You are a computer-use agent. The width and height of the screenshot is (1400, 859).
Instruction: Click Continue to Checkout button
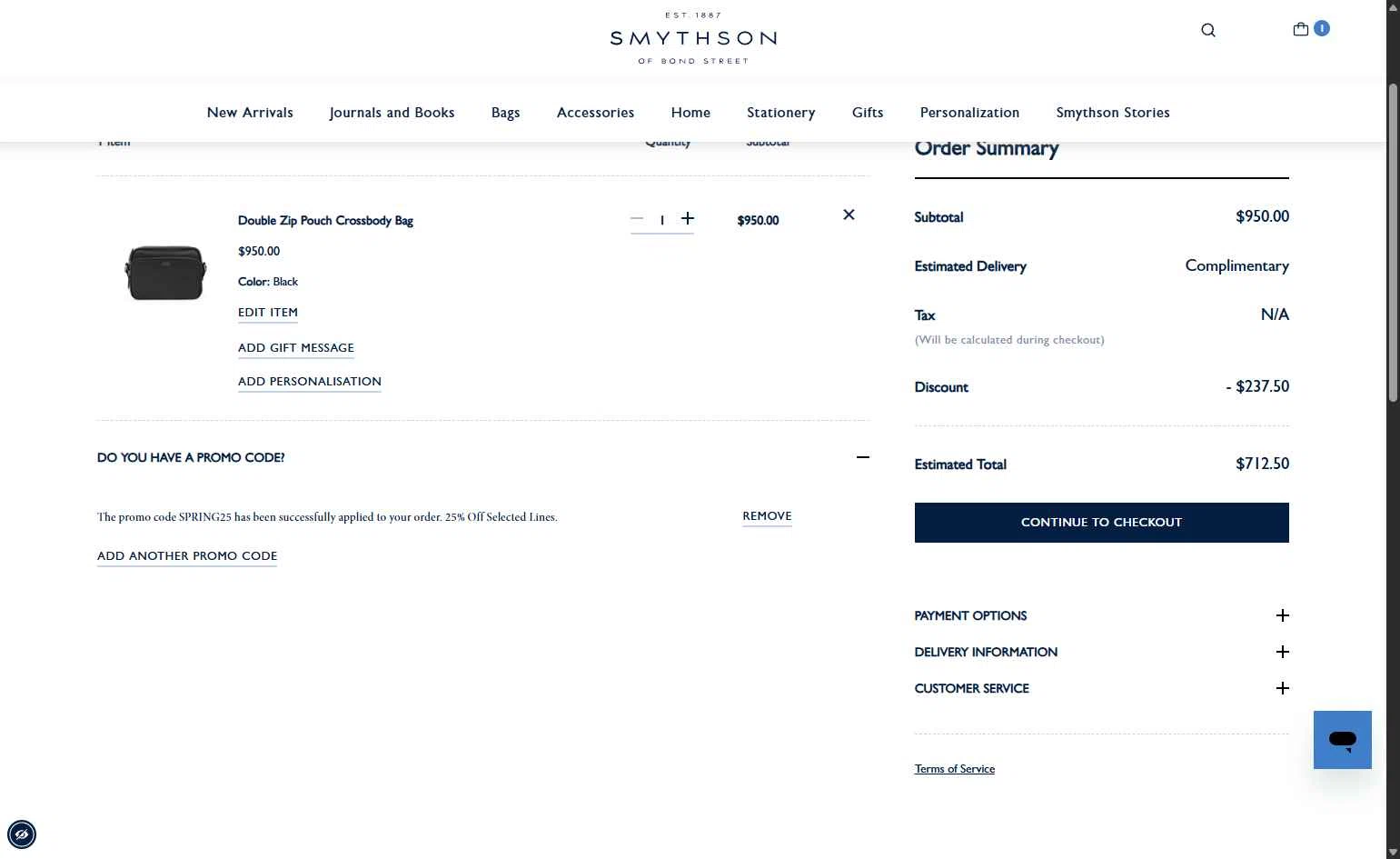1101,523
